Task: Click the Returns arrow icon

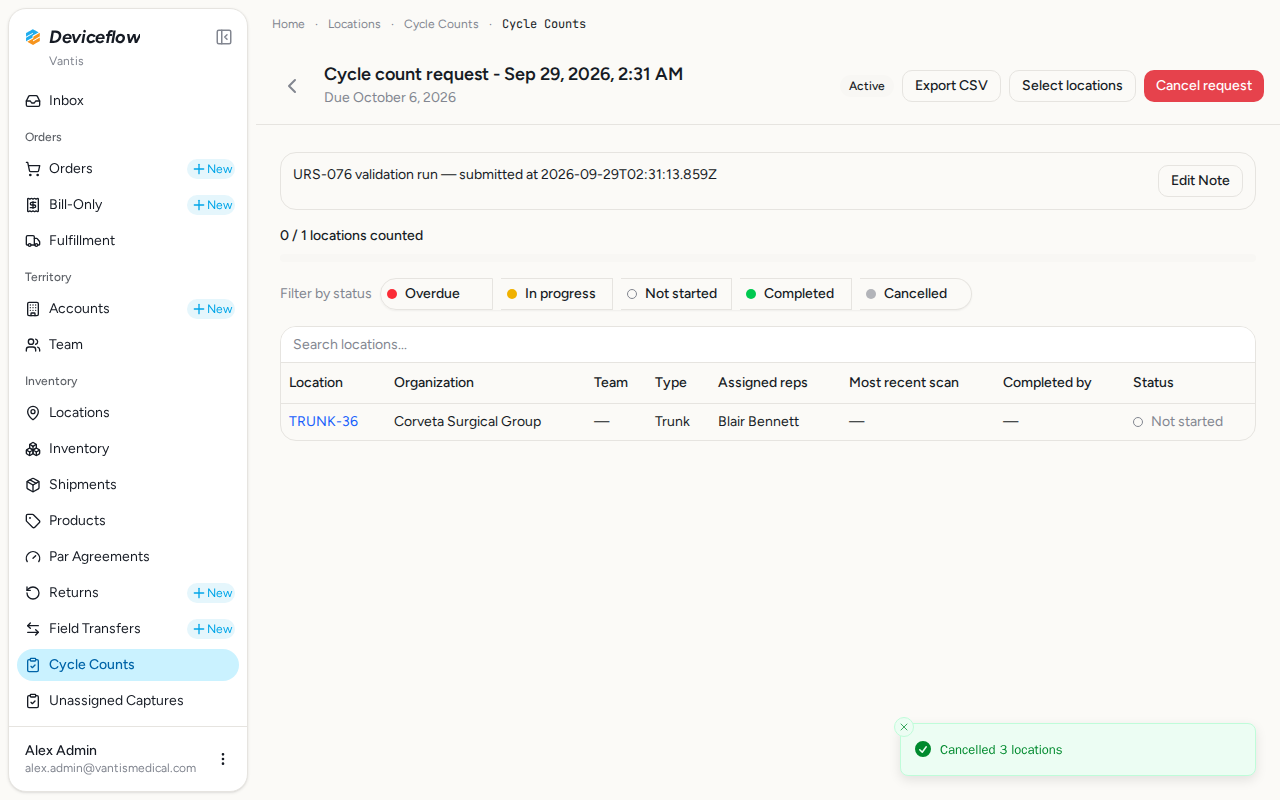Action: pyautogui.click(x=33, y=593)
